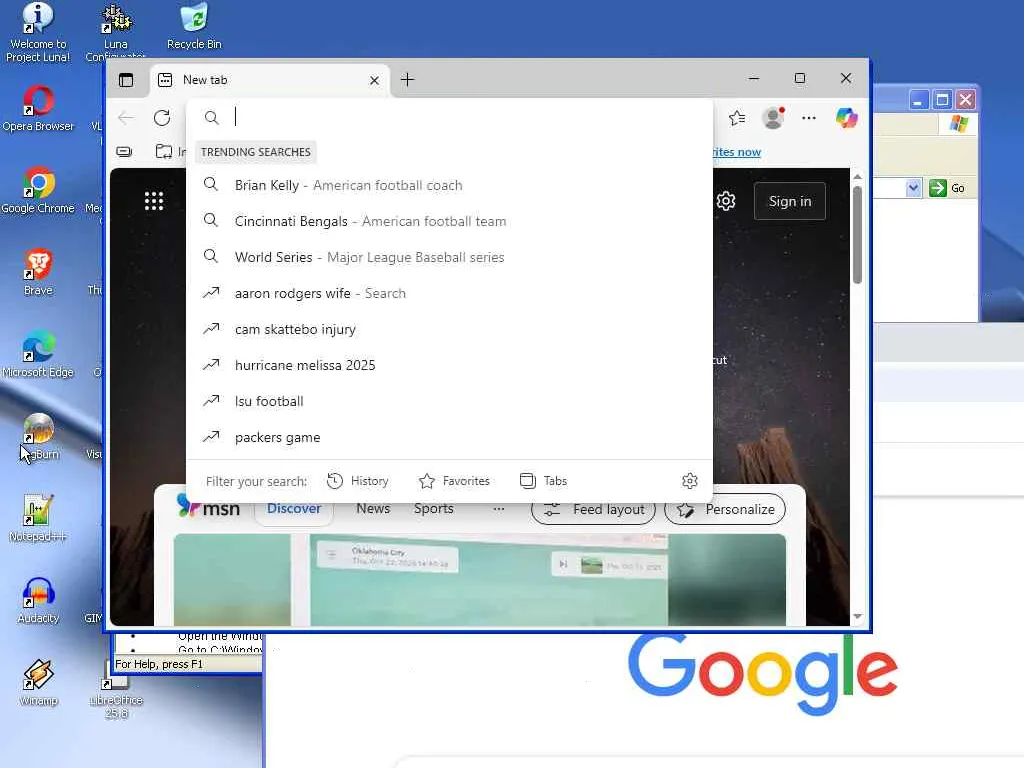Choose cam skattebo injury suggestion
Image resolution: width=1024 pixels, height=768 pixels.
[x=449, y=329]
